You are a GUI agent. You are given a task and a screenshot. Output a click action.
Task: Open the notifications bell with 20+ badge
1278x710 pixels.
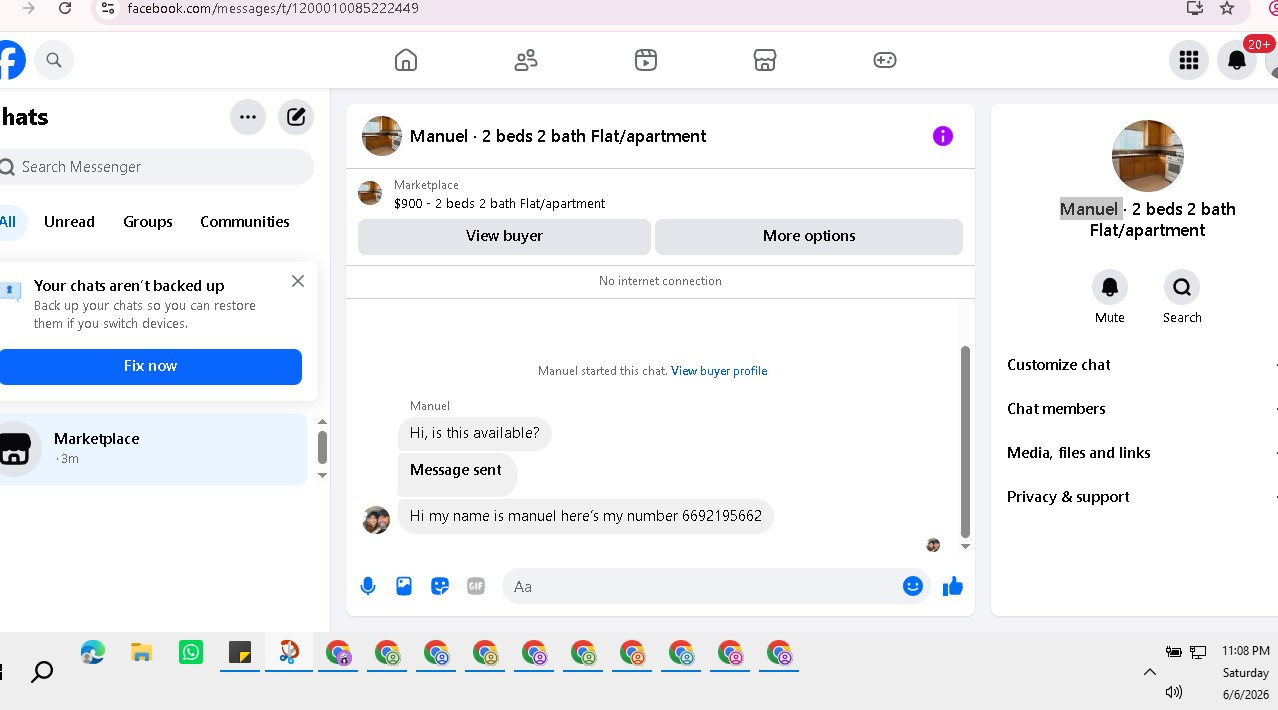click(x=1237, y=60)
